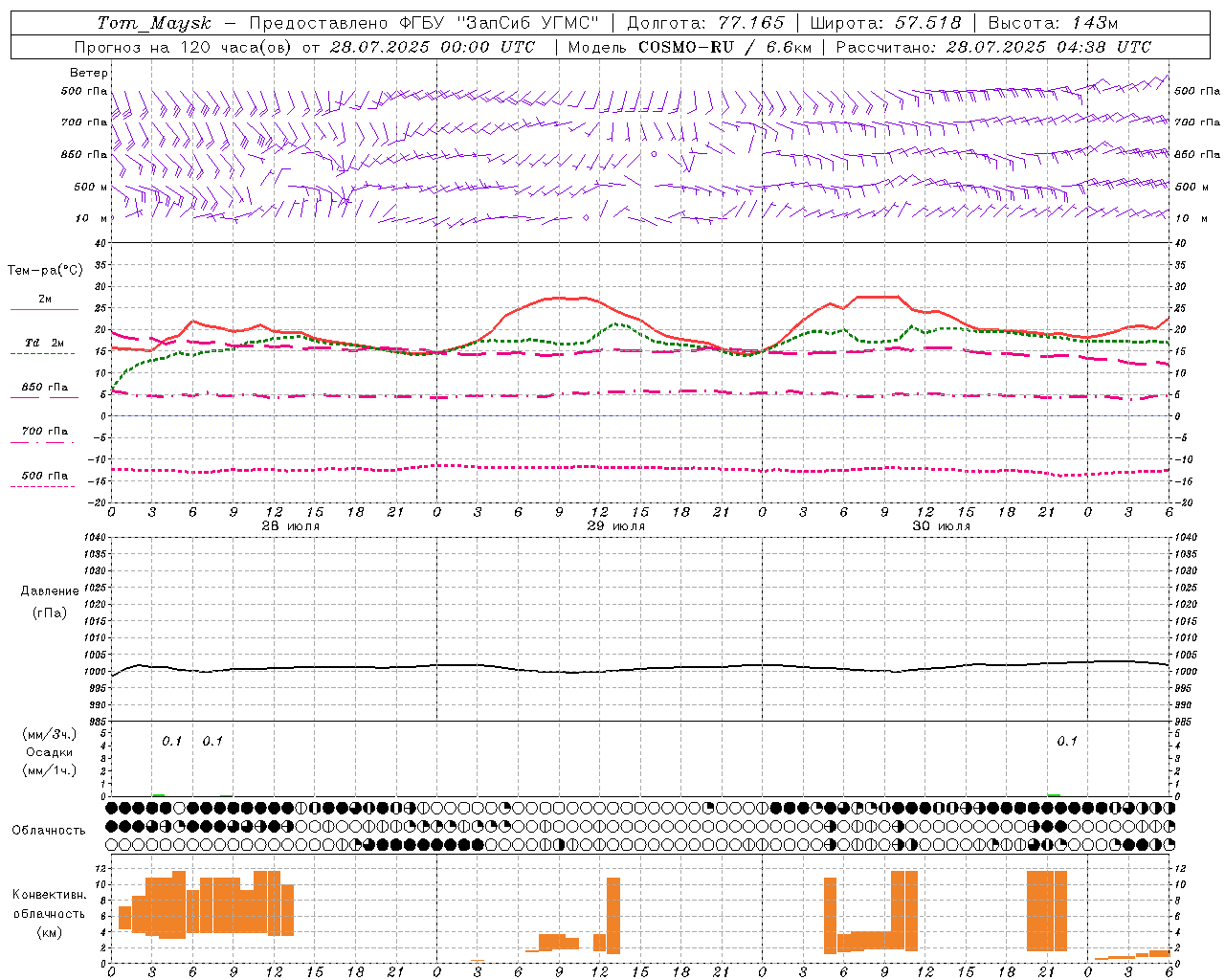This screenshot has height=980, width=1225.
Task: Click the 30 июля date label
Action: (941, 526)
